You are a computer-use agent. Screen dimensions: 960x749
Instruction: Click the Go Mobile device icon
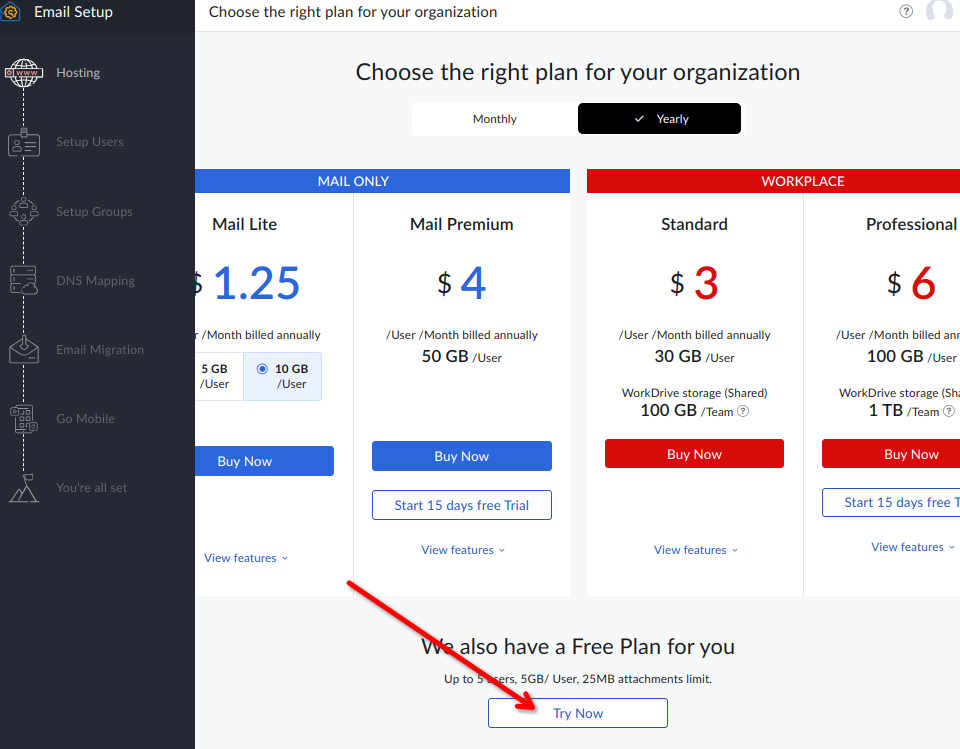click(24, 419)
